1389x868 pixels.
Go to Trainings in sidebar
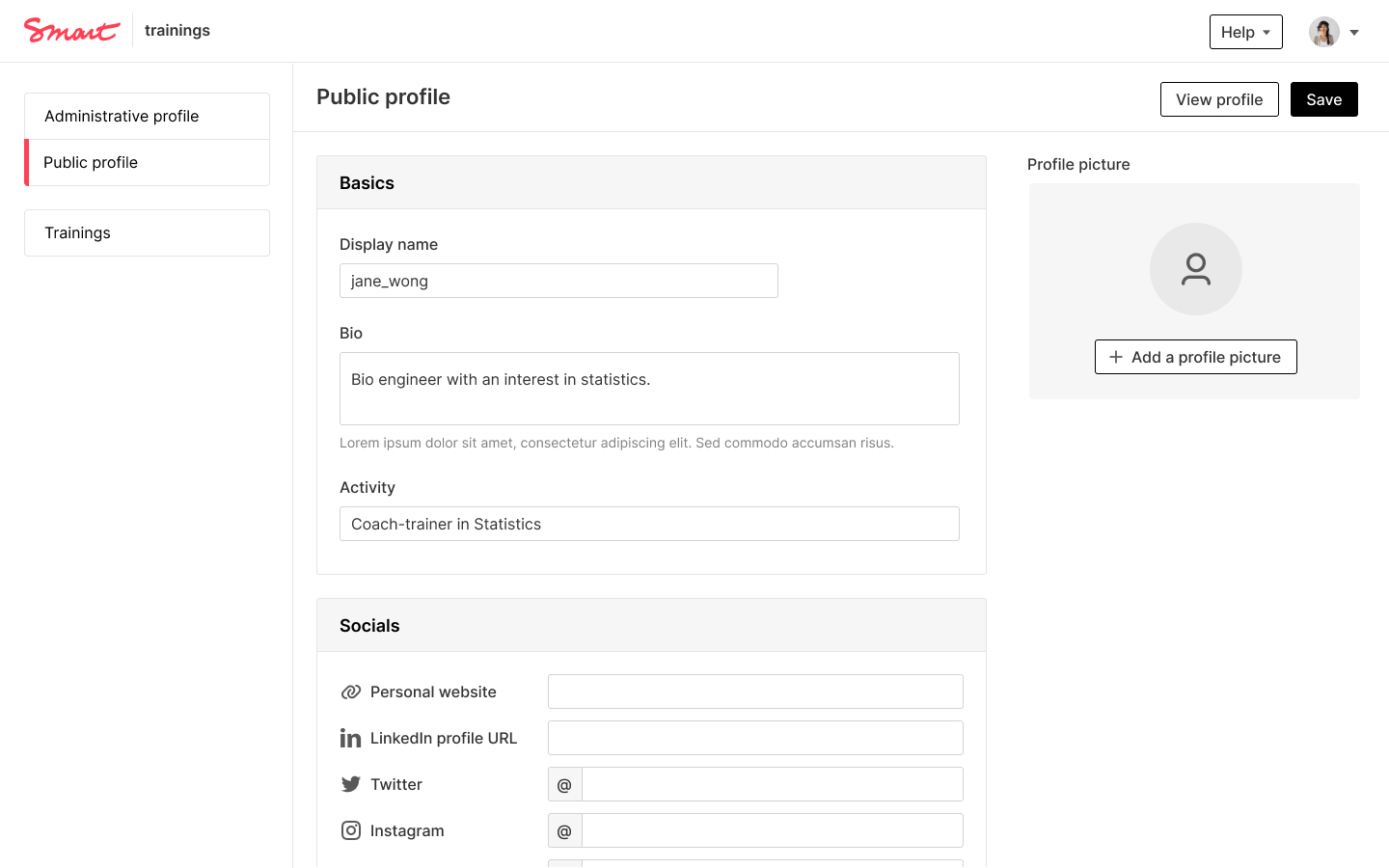tap(147, 232)
